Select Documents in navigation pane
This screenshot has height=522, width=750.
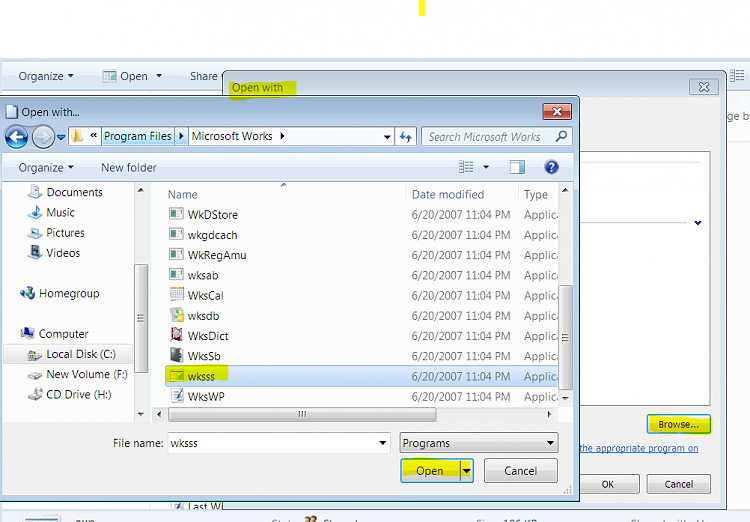(x=65, y=192)
